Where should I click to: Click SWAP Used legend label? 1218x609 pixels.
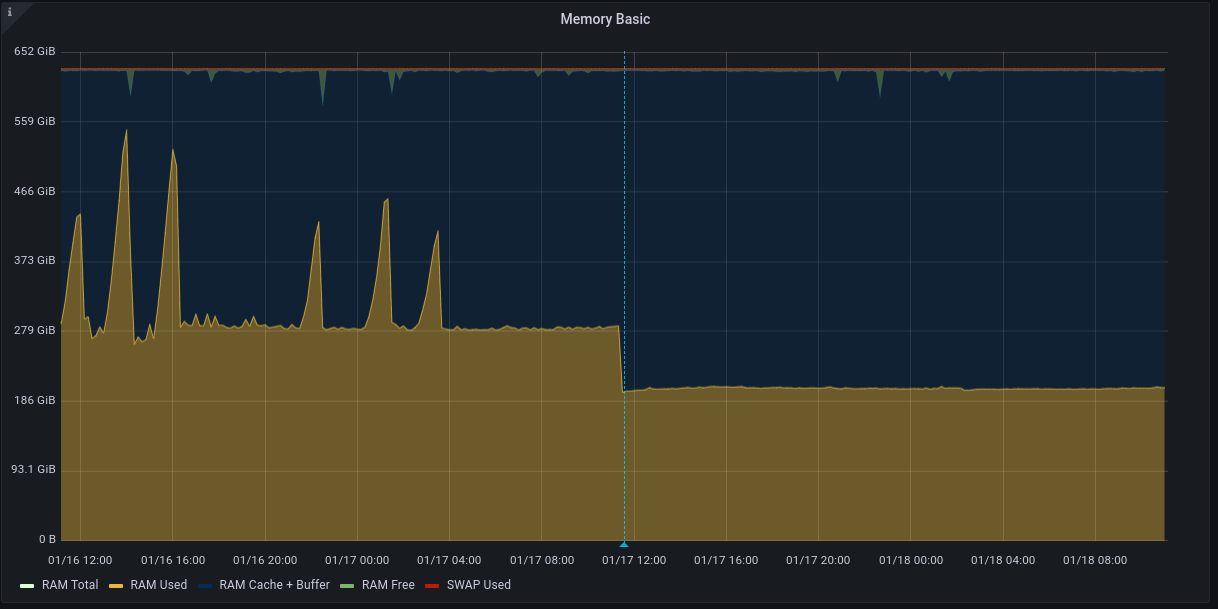(x=478, y=585)
